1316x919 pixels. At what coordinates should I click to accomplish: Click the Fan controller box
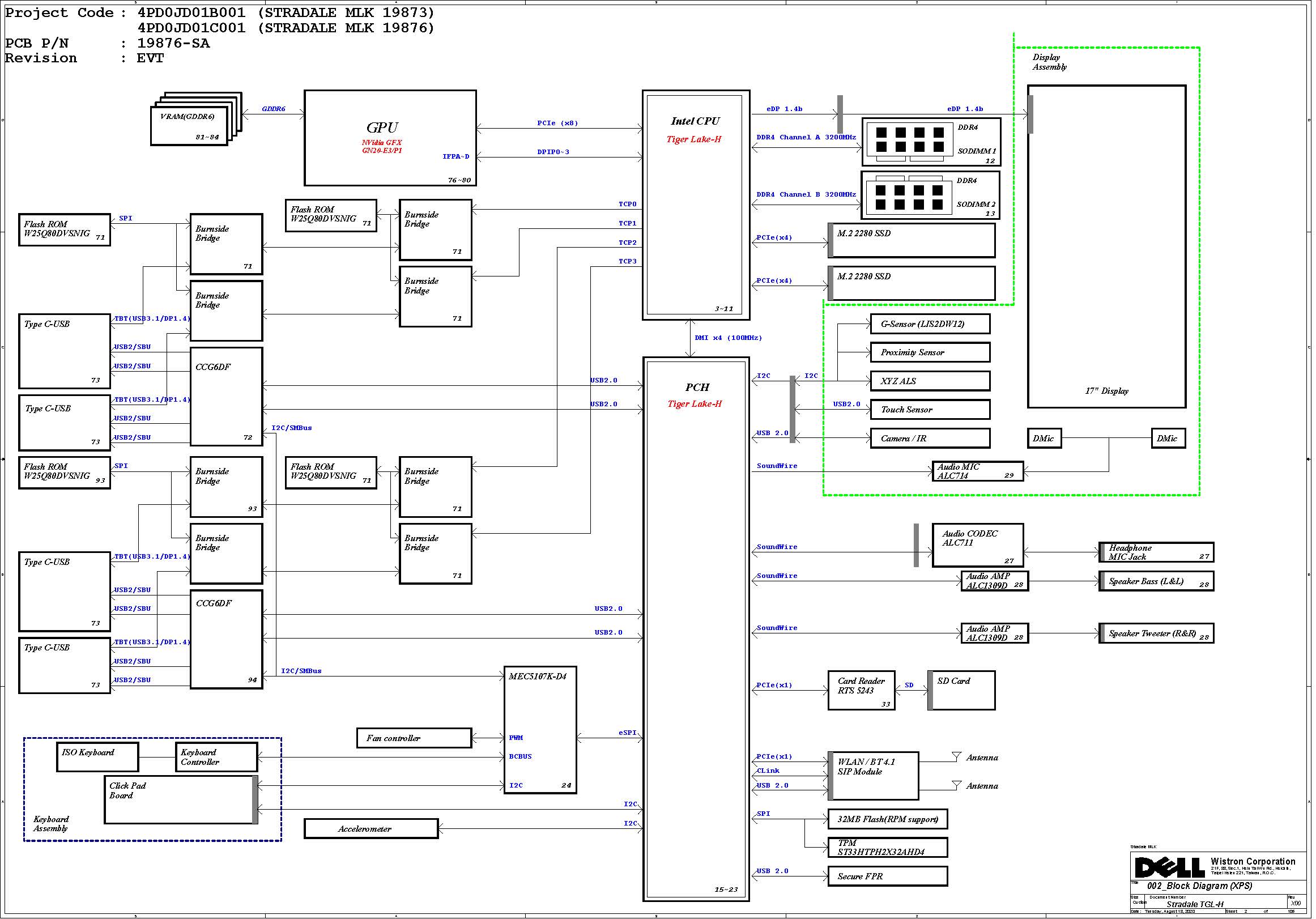(415, 739)
